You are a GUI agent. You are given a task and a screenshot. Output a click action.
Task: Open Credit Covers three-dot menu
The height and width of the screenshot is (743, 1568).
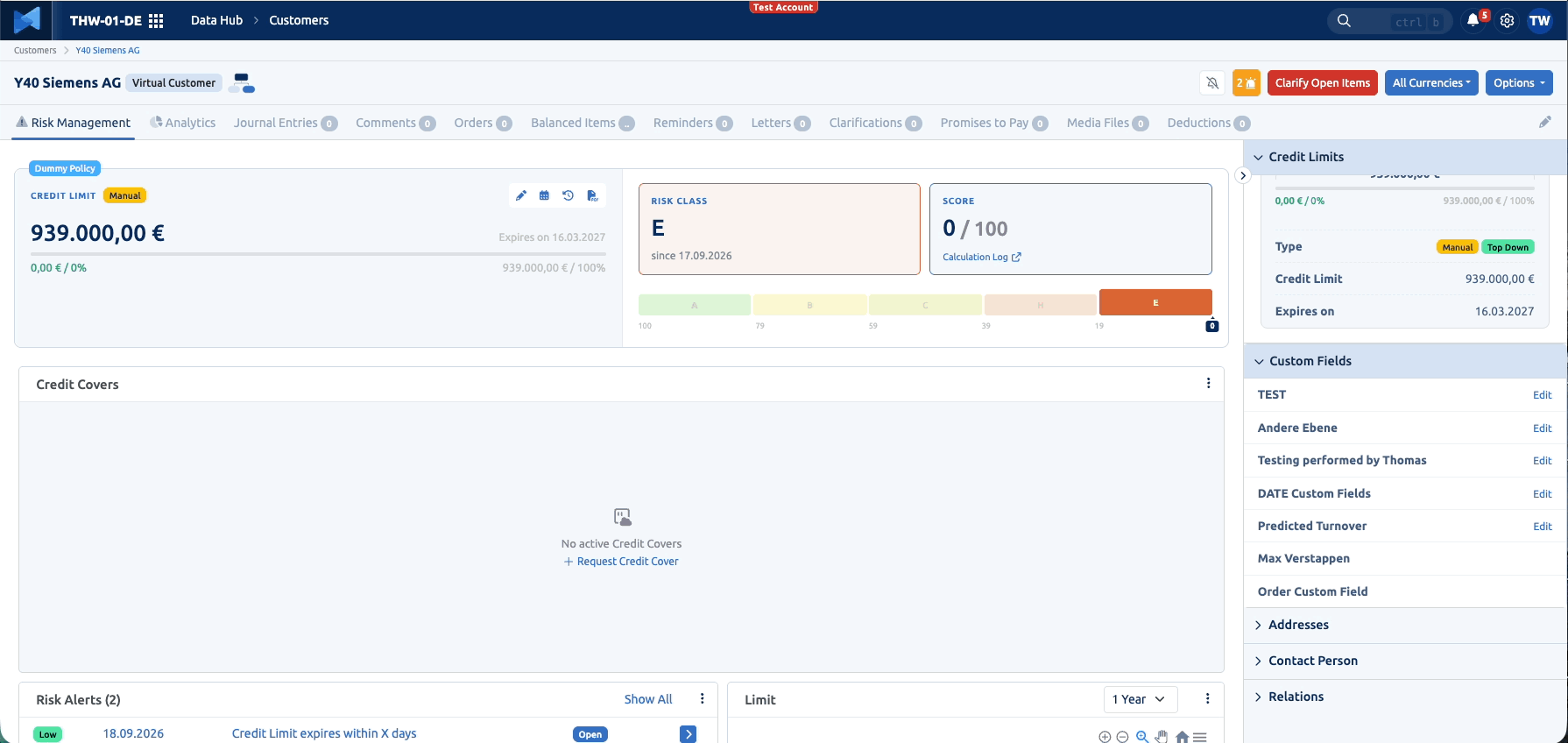(x=1208, y=384)
